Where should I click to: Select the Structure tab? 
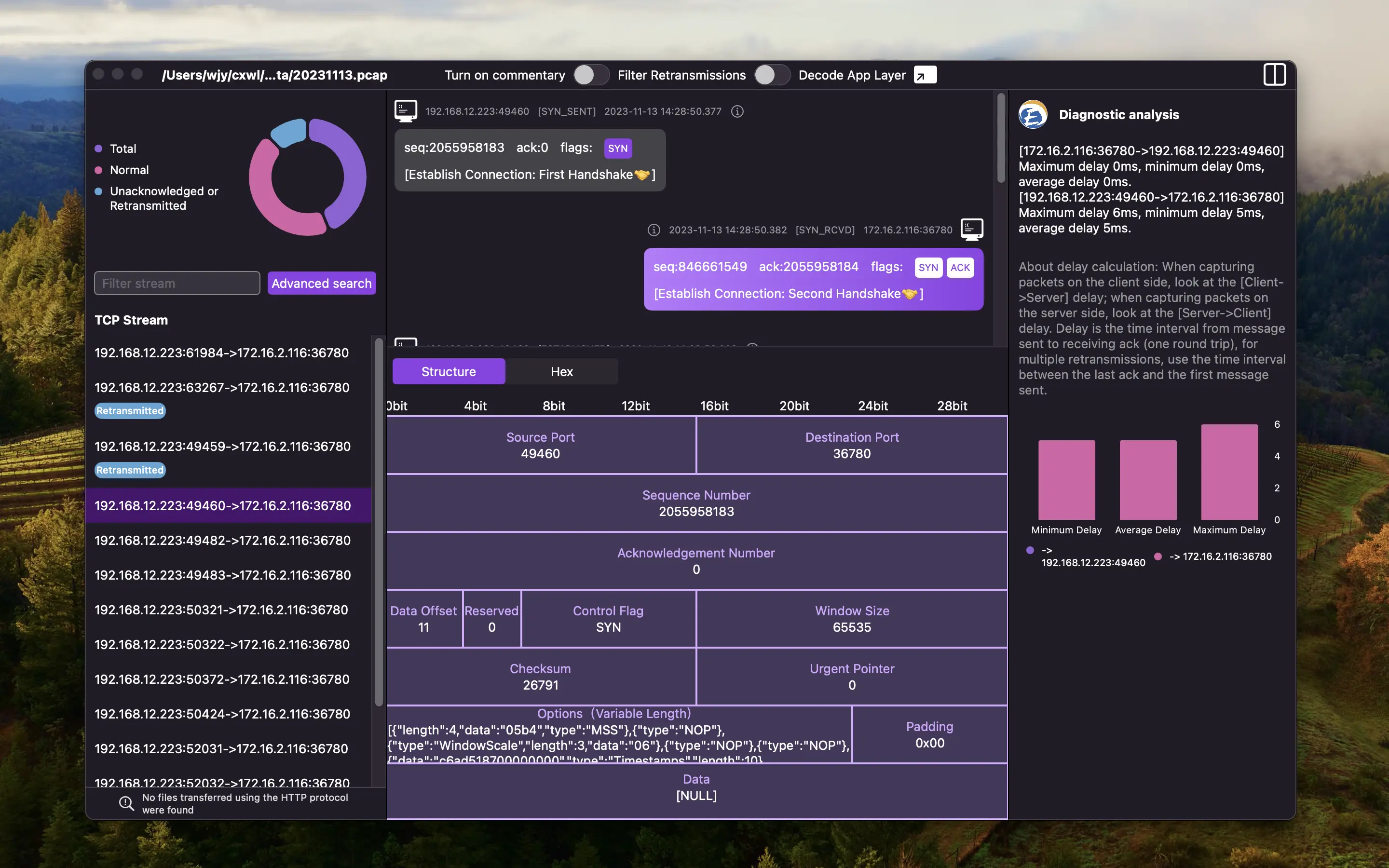click(448, 371)
